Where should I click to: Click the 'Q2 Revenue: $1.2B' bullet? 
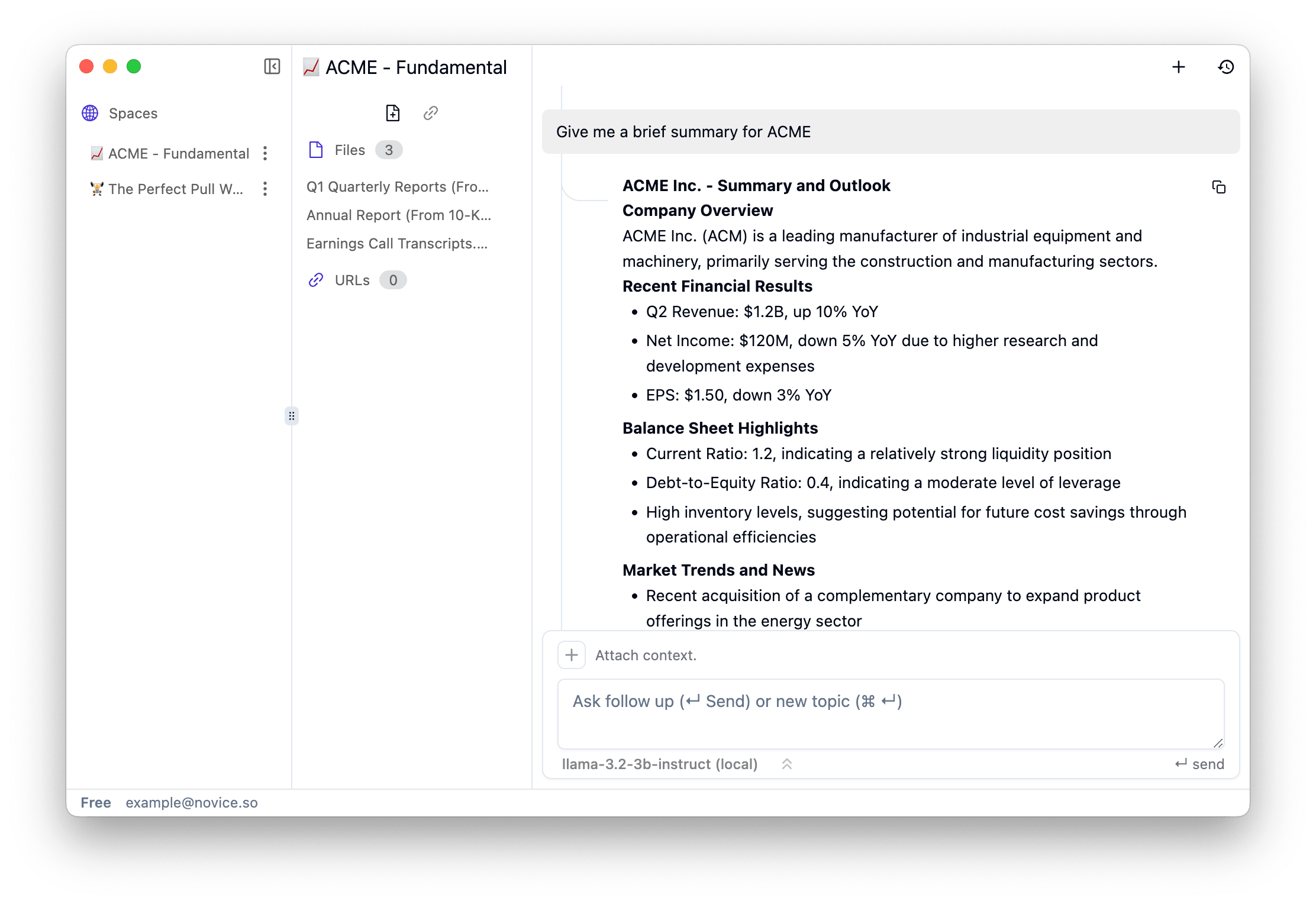click(x=762, y=312)
